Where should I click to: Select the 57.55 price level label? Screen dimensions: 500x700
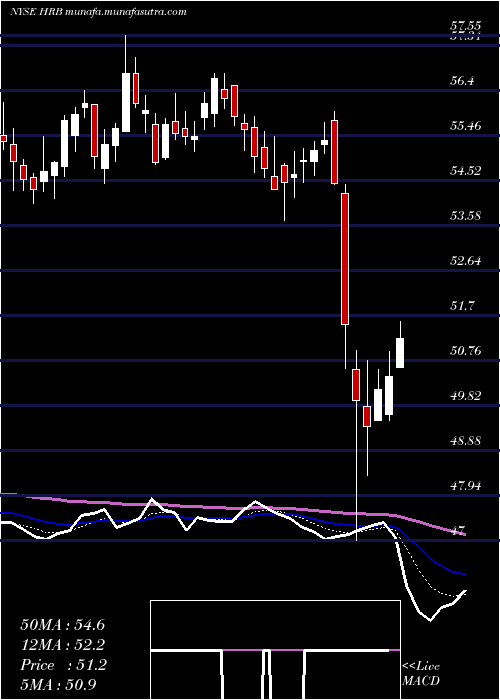tap(467, 26)
